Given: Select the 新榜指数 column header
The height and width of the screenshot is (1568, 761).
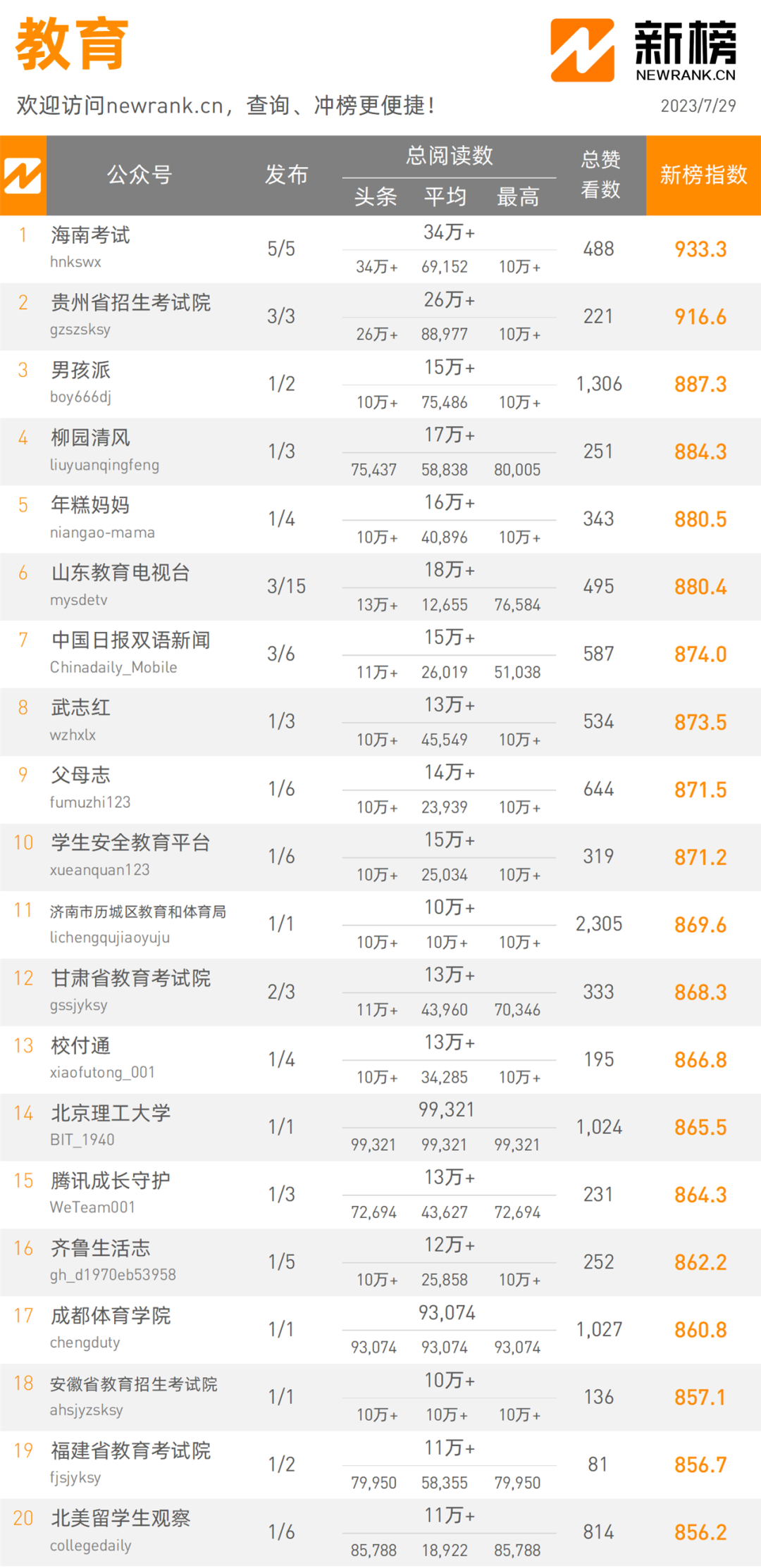Looking at the screenshot, I should pyautogui.click(x=703, y=175).
